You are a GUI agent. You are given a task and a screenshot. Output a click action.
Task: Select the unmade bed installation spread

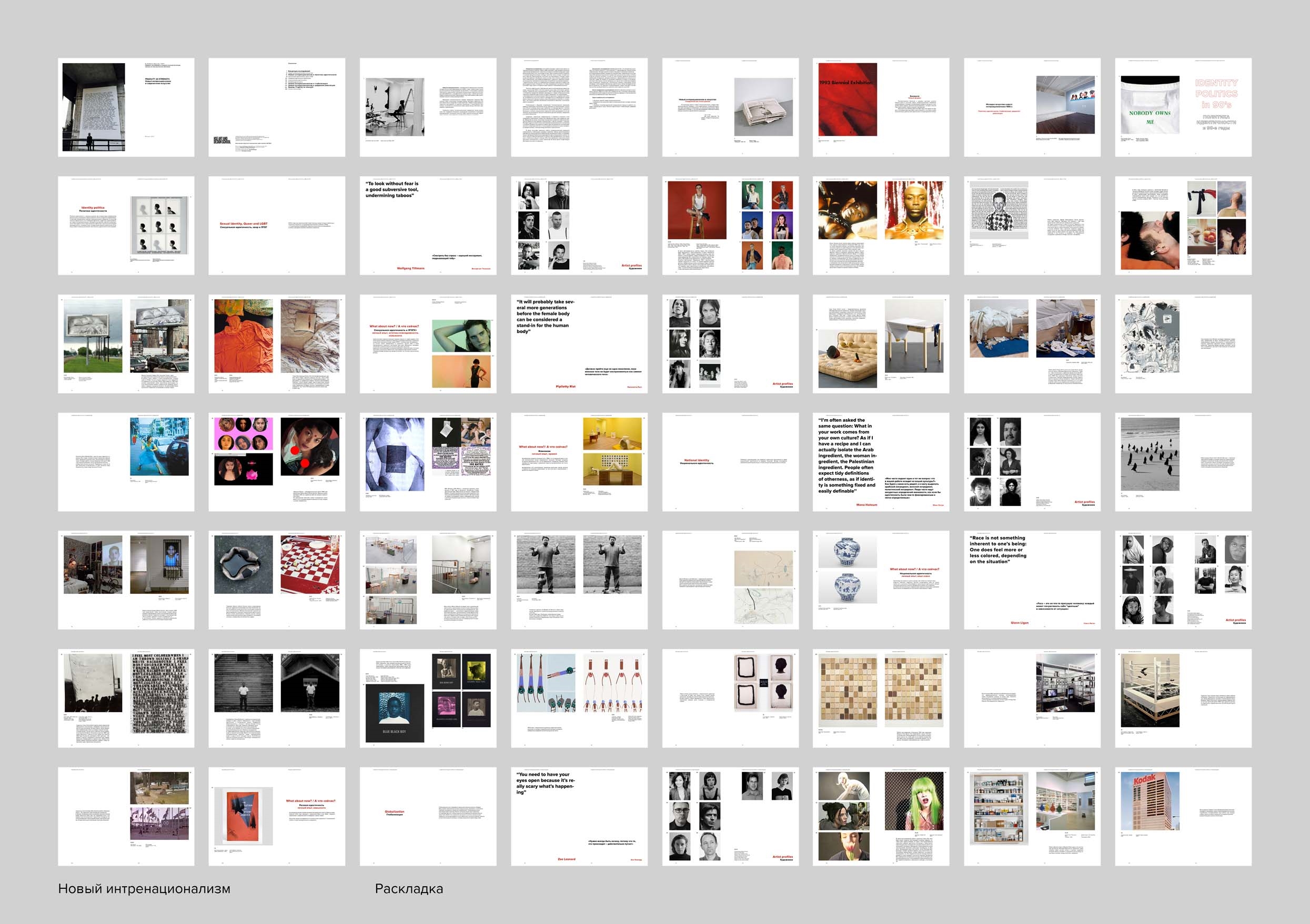[x=1032, y=343]
